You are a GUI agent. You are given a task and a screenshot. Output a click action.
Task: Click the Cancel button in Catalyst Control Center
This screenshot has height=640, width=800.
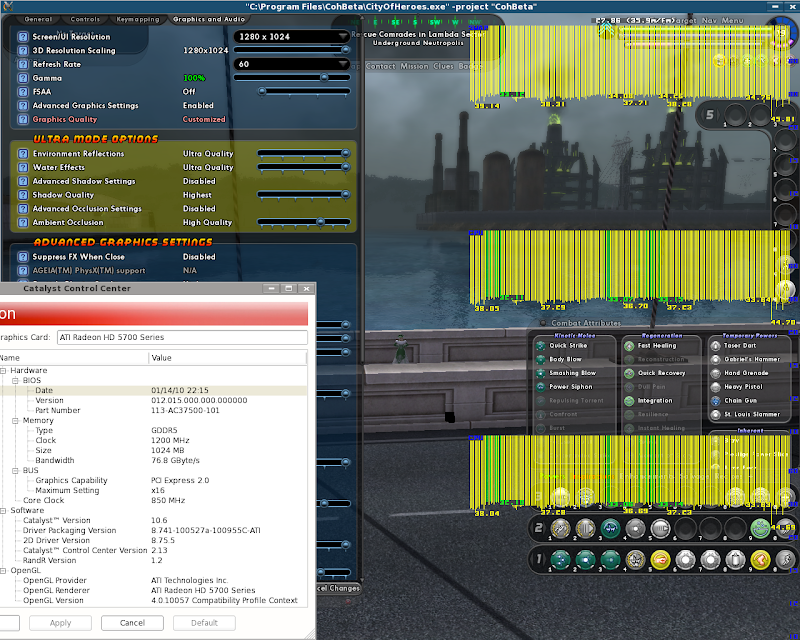131,622
